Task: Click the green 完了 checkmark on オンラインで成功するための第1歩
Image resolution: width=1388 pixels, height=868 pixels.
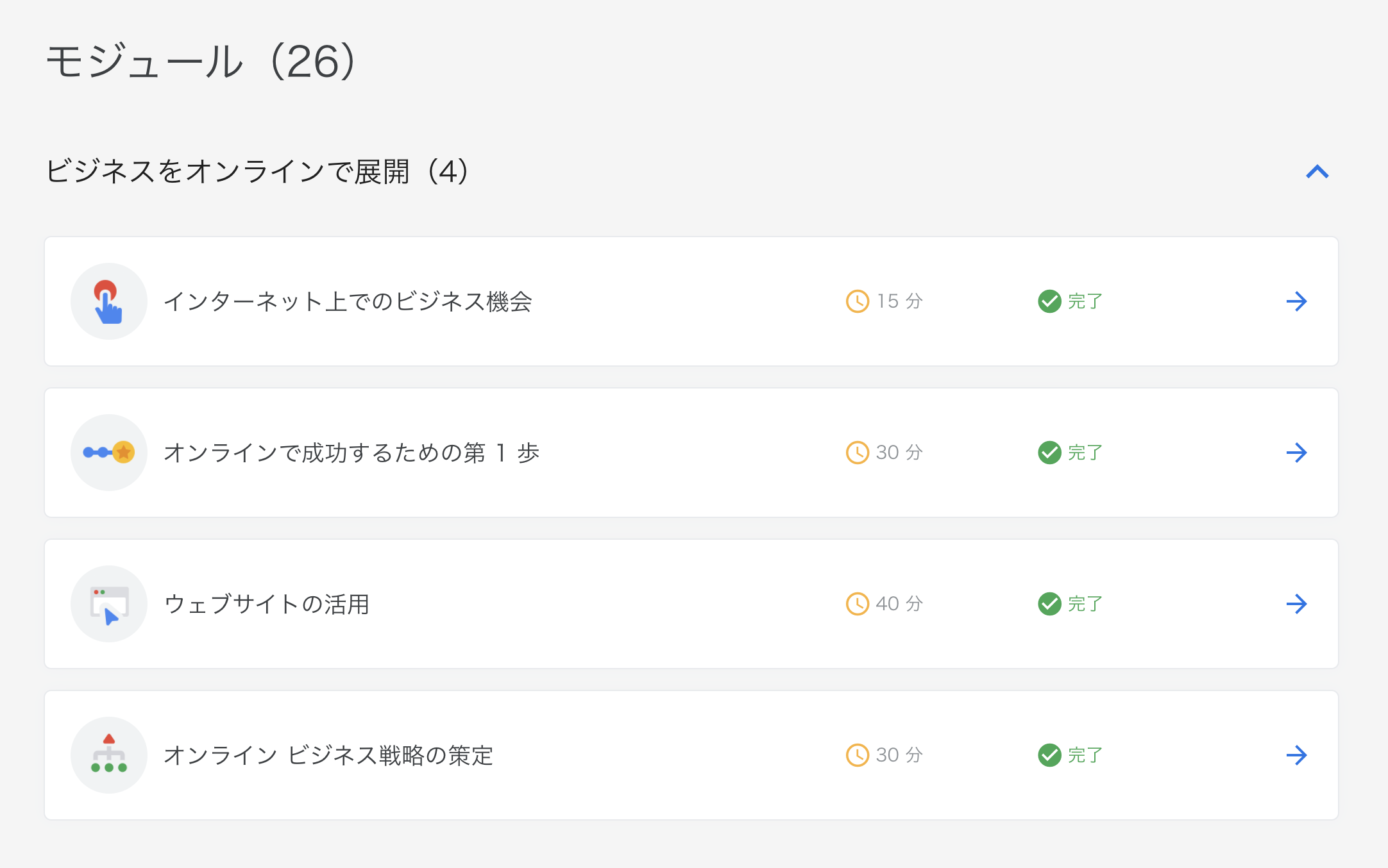Action: [x=1049, y=453]
